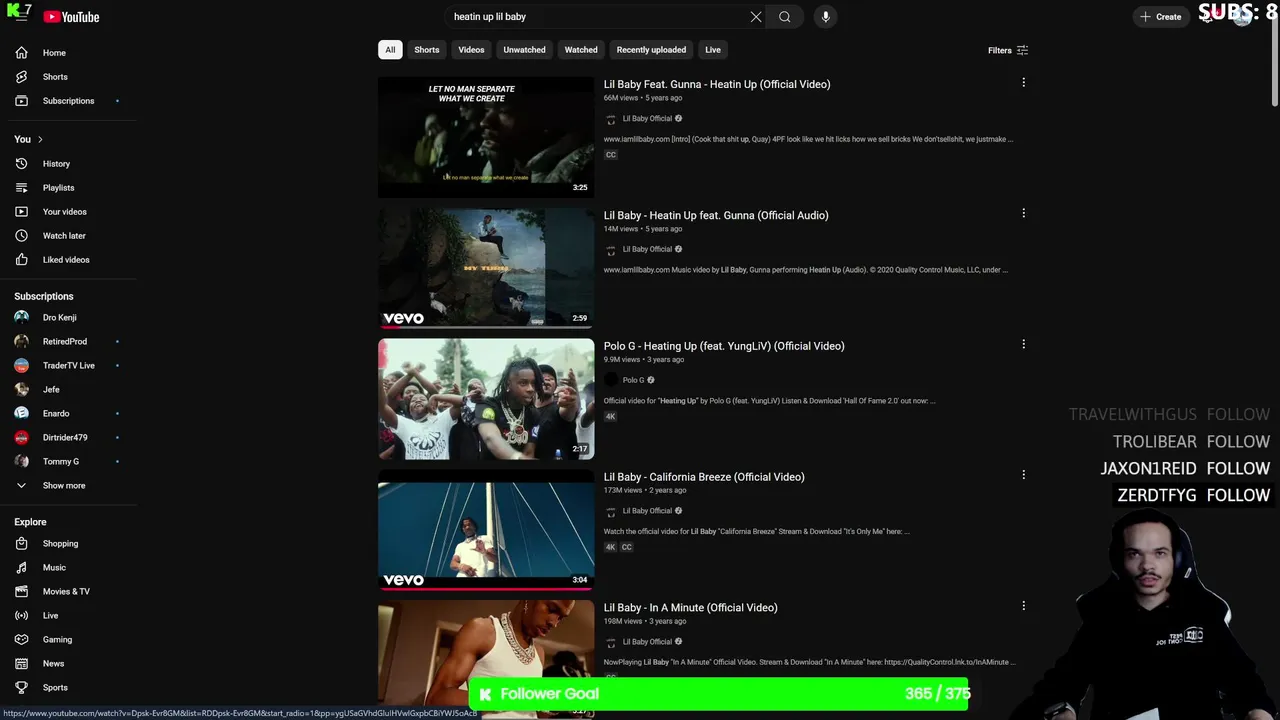This screenshot has height=720, width=1280.
Task: Clear the search box with the X
Action: click(x=756, y=17)
